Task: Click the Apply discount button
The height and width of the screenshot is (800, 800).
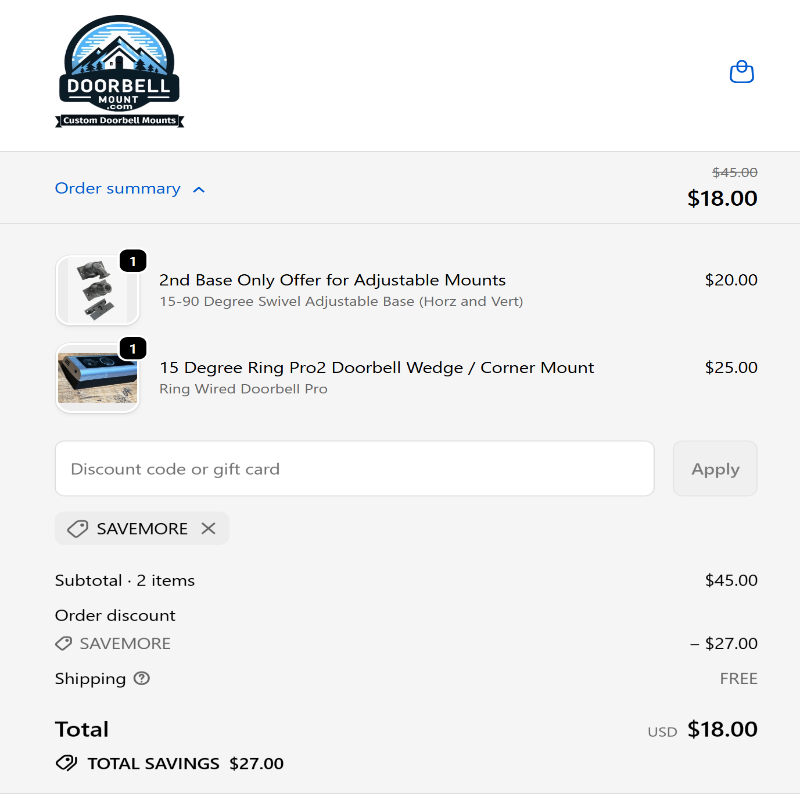Action: [x=715, y=468]
